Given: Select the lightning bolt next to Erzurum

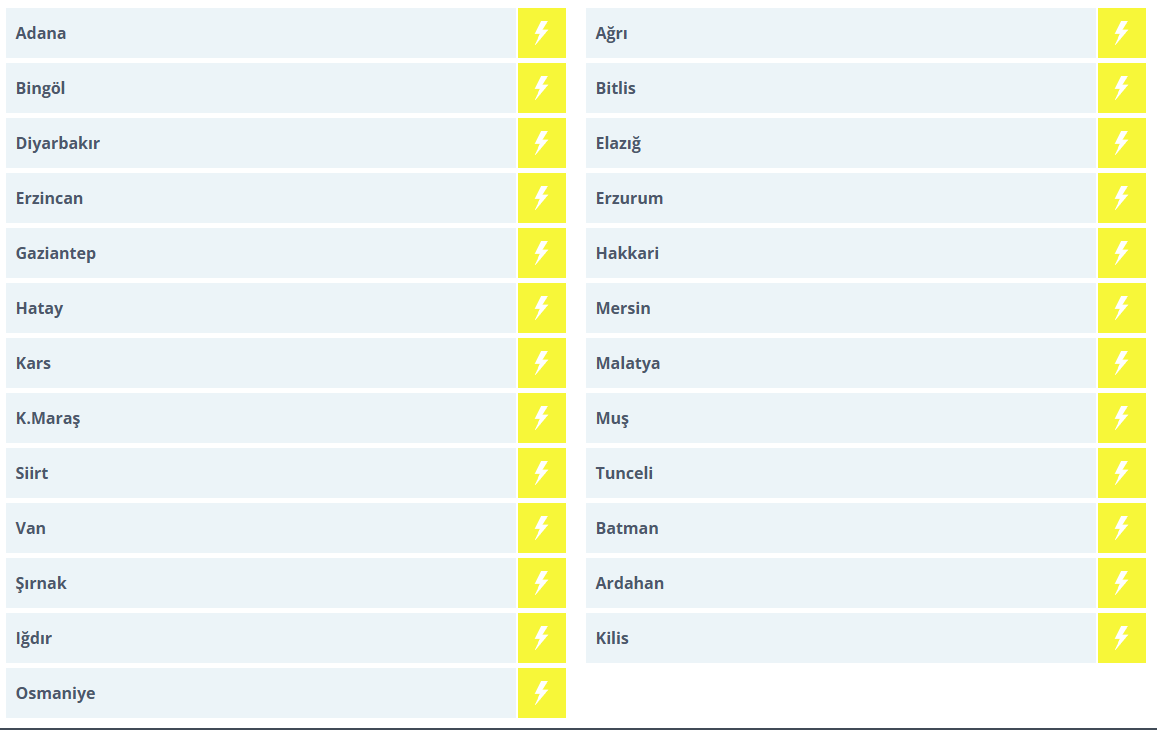Looking at the screenshot, I should pyautogui.click(x=1121, y=198).
